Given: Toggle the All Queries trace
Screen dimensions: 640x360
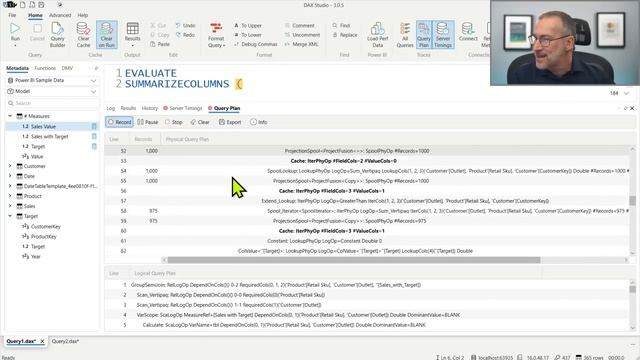Looking at the screenshot, I should pos(405,34).
